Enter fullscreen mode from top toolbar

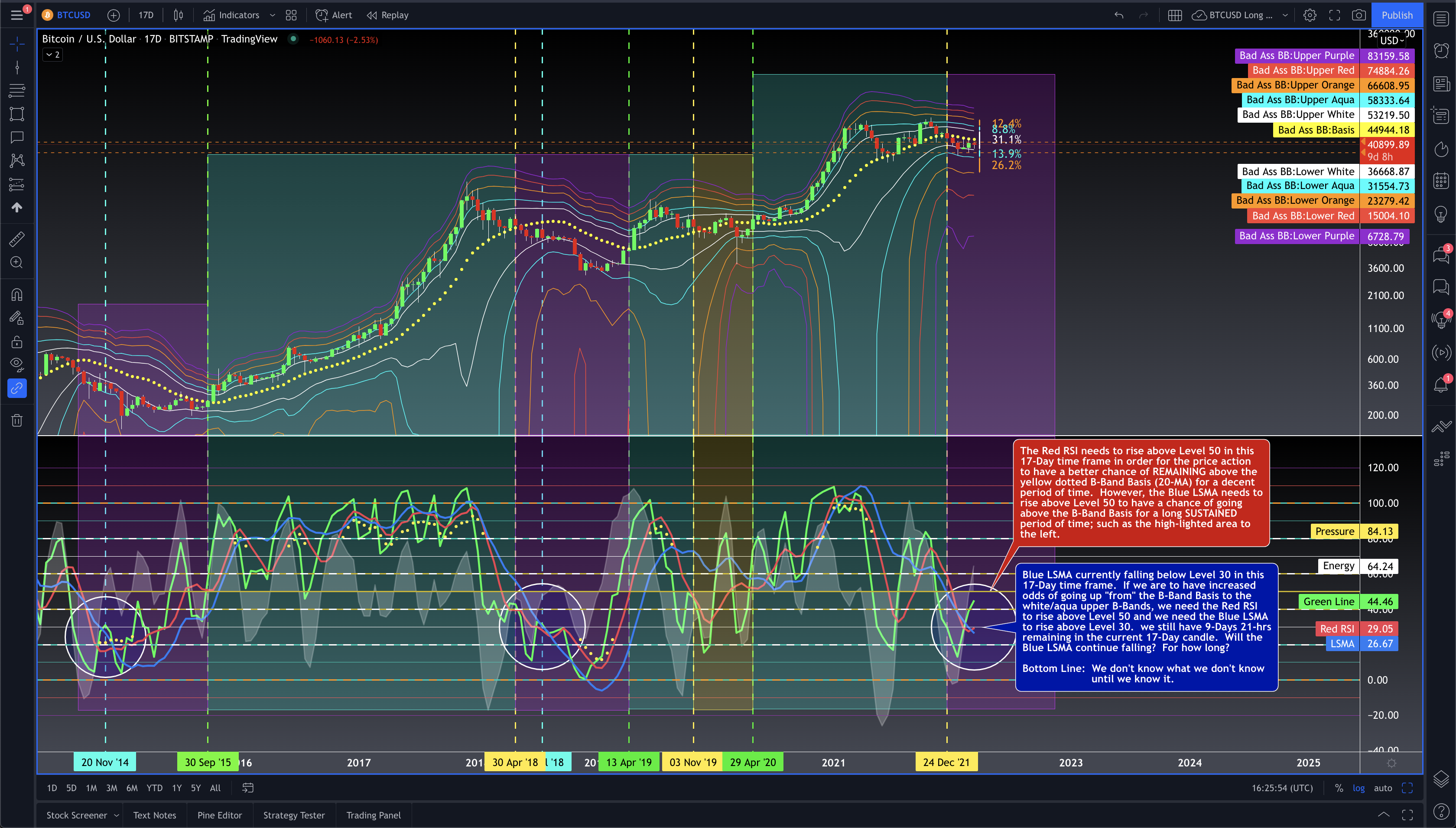1334,15
